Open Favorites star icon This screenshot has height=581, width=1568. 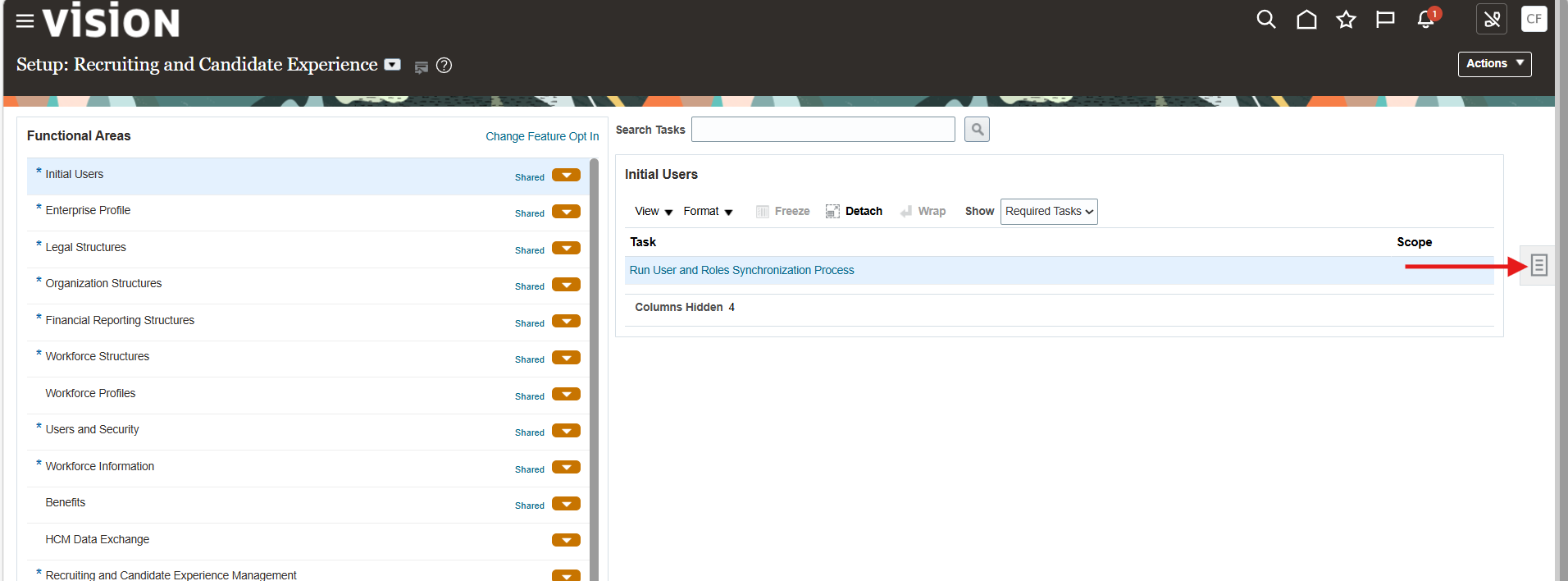1346,20
